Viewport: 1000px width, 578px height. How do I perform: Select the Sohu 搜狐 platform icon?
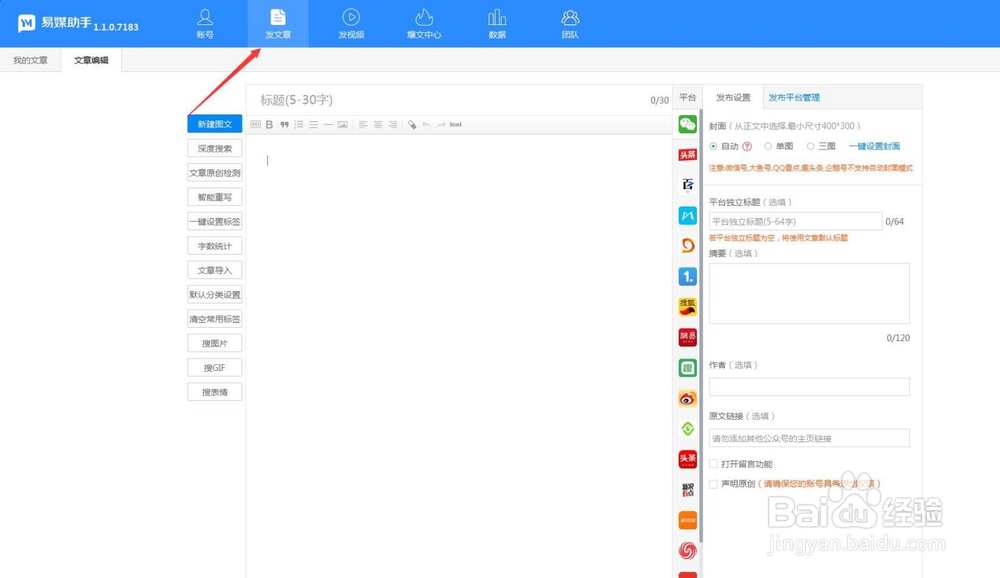click(686, 307)
